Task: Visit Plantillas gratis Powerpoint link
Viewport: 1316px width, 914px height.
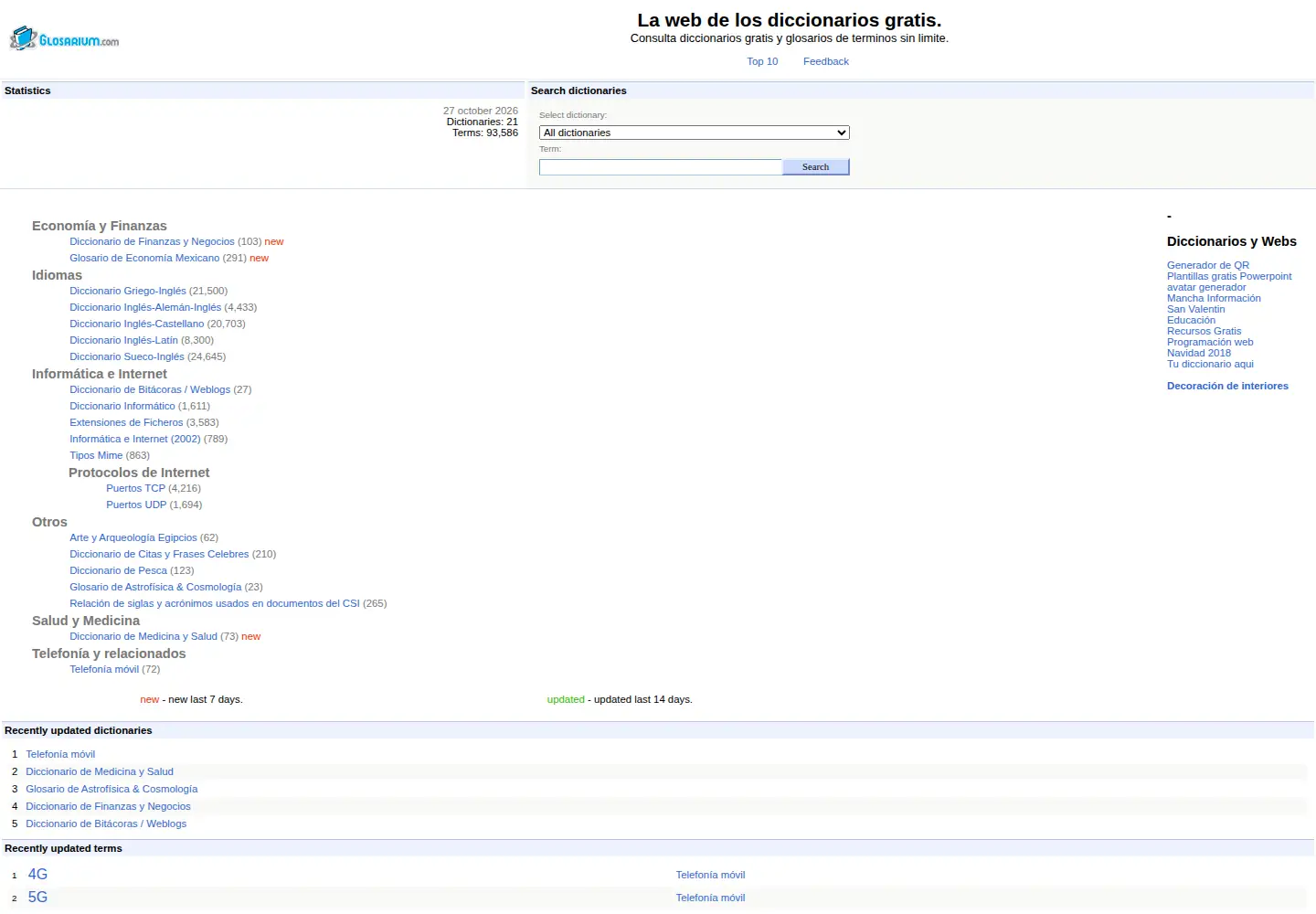Action: point(1229,276)
